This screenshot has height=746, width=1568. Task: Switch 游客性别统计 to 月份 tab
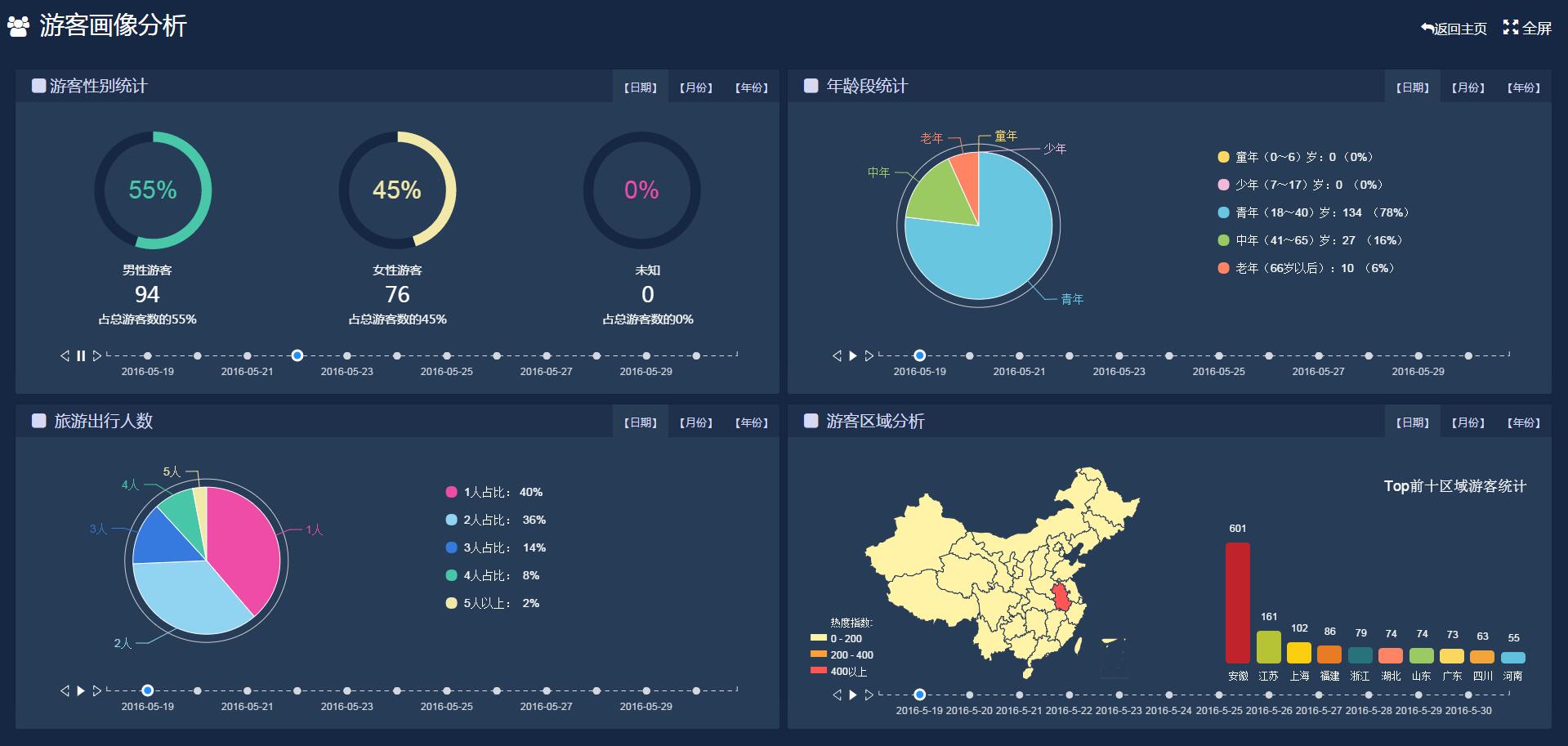[695, 87]
